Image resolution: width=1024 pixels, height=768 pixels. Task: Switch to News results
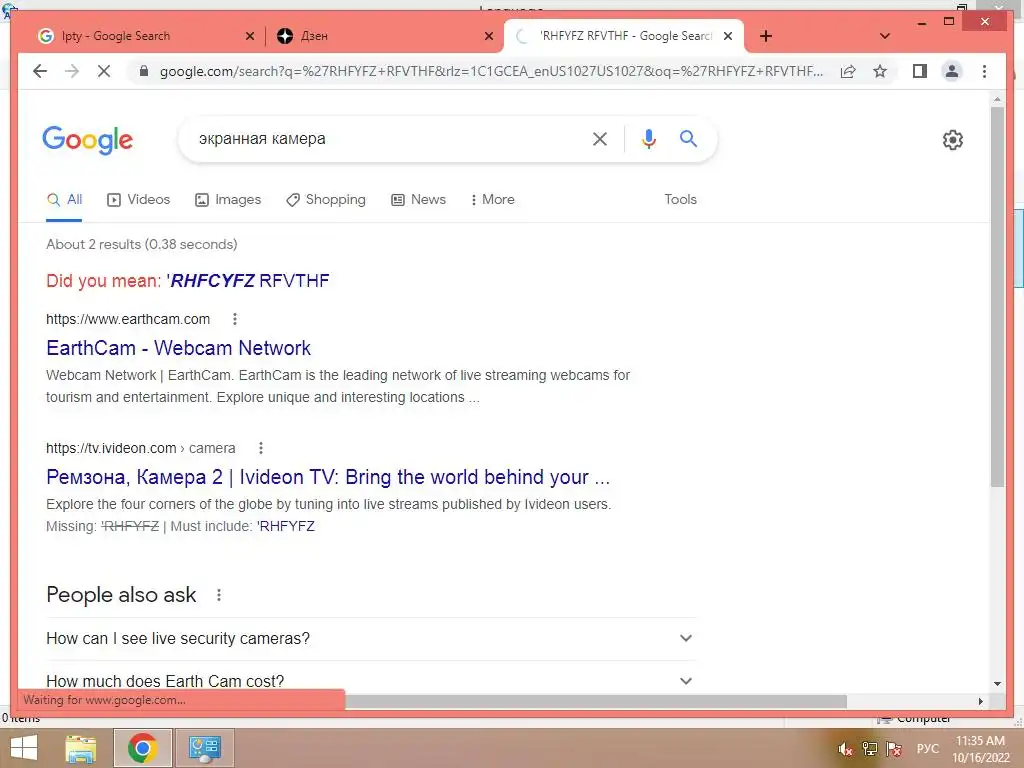tap(419, 199)
